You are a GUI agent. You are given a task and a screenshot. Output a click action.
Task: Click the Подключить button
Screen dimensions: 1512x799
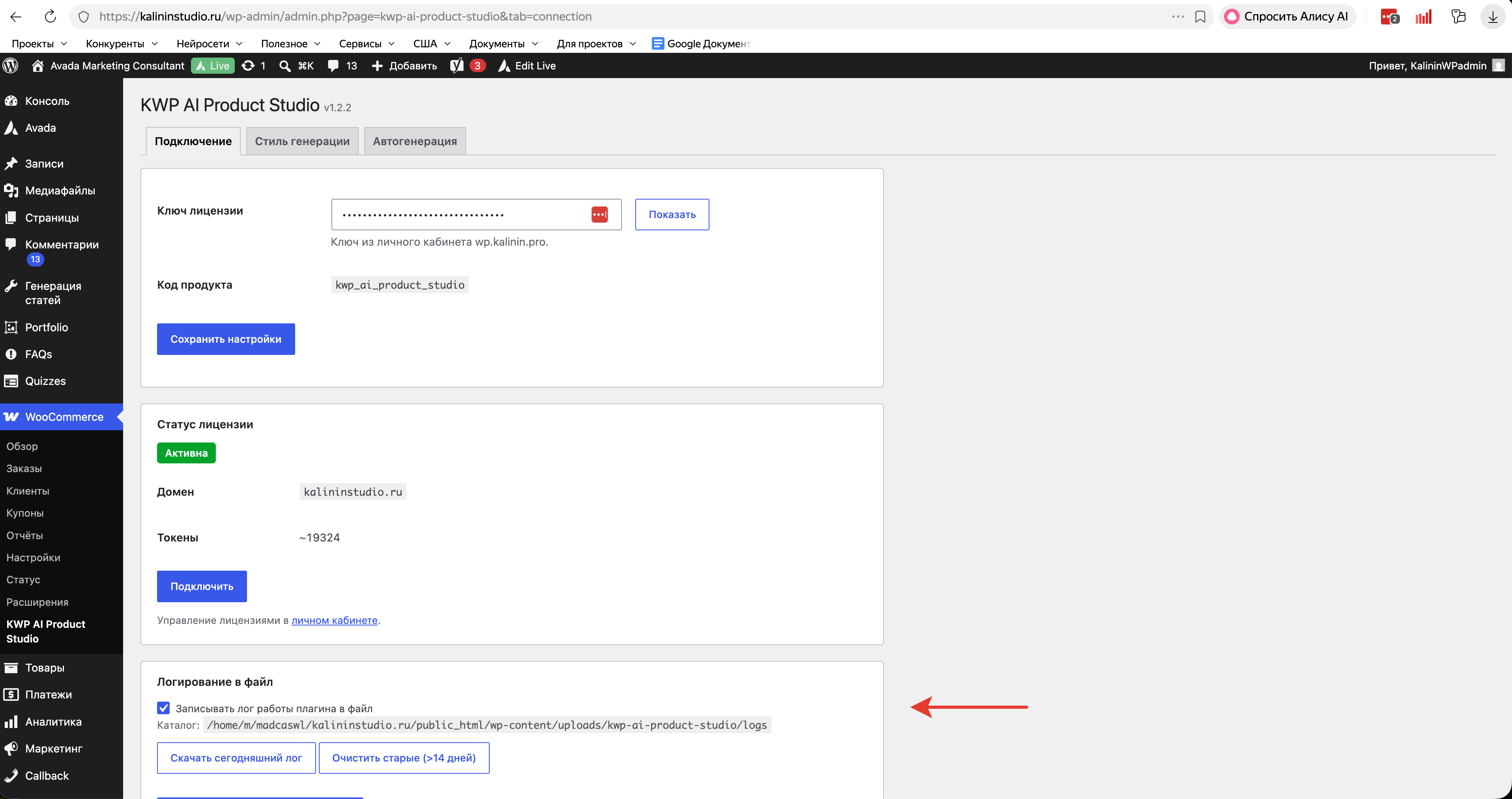202,587
